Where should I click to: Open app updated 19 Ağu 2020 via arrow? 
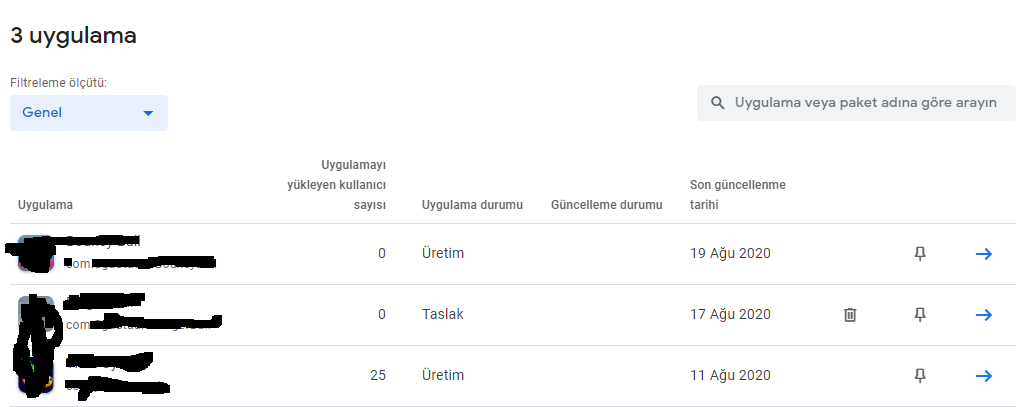coord(984,254)
